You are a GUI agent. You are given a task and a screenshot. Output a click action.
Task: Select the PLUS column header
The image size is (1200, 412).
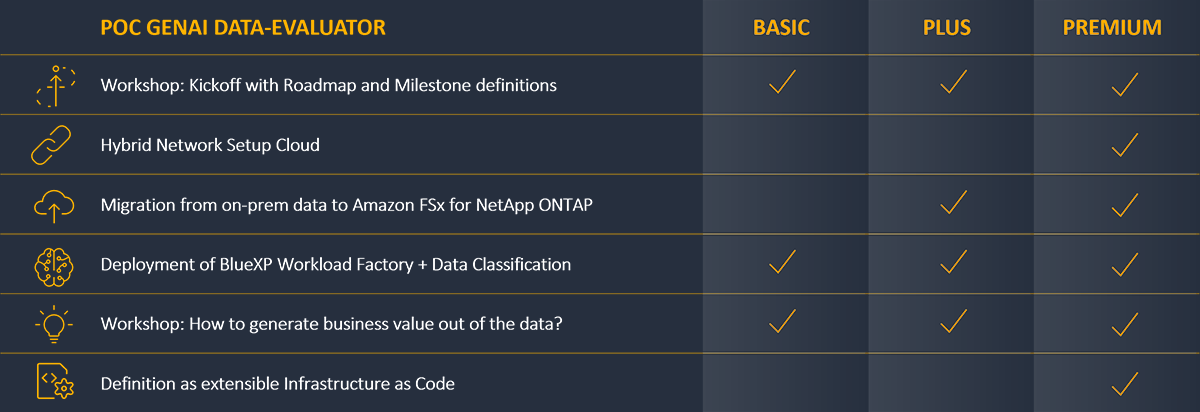coord(947,27)
